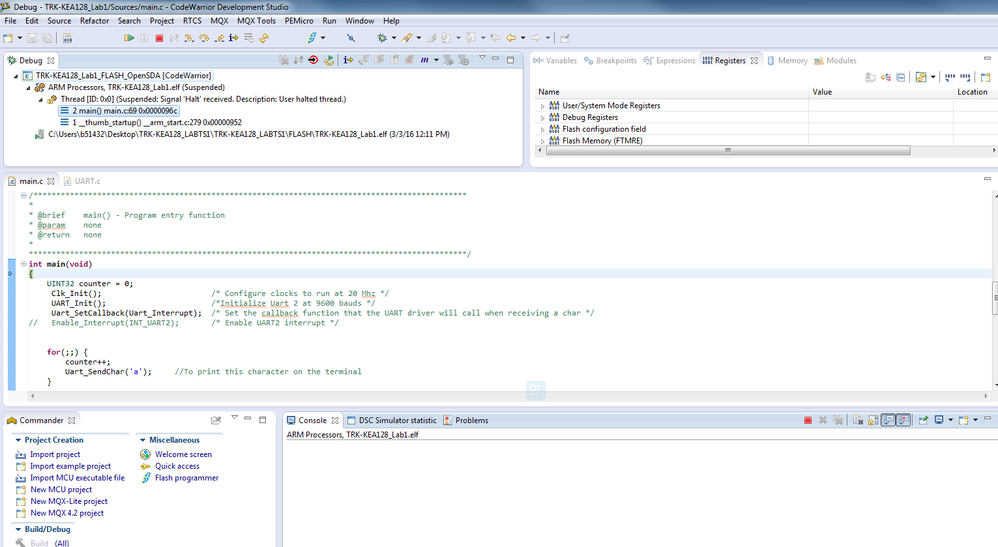Click the Step Over icon in main toolbar

(204, 38)
